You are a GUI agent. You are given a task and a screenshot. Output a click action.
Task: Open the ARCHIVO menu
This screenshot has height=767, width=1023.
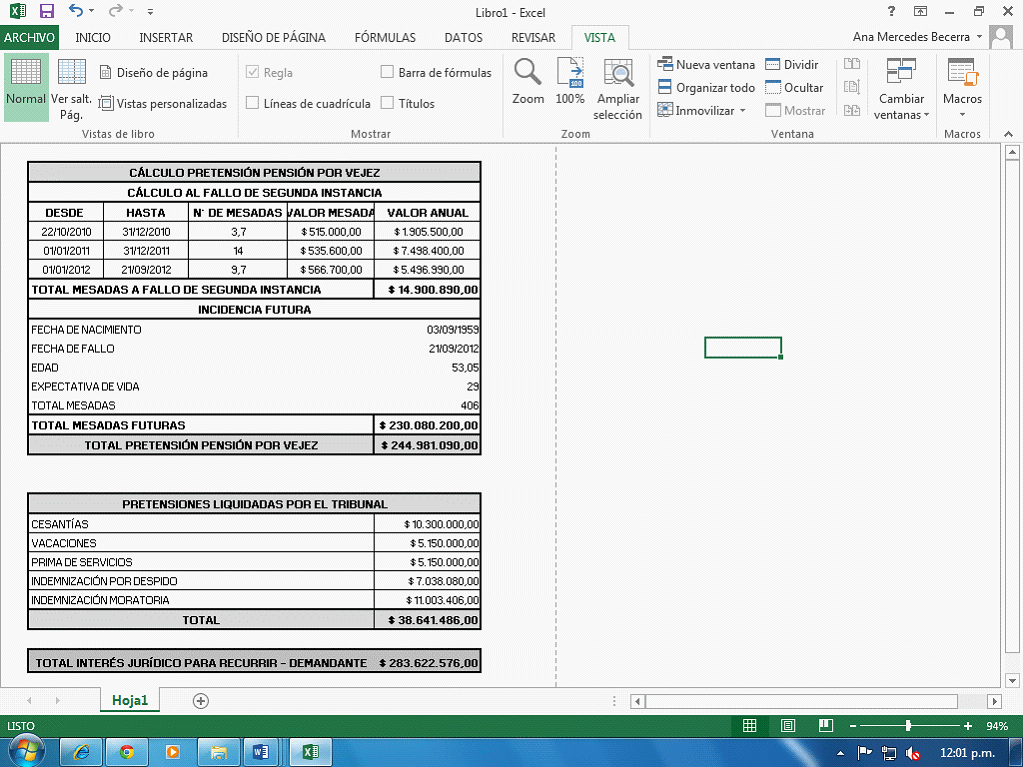(29, 38)
